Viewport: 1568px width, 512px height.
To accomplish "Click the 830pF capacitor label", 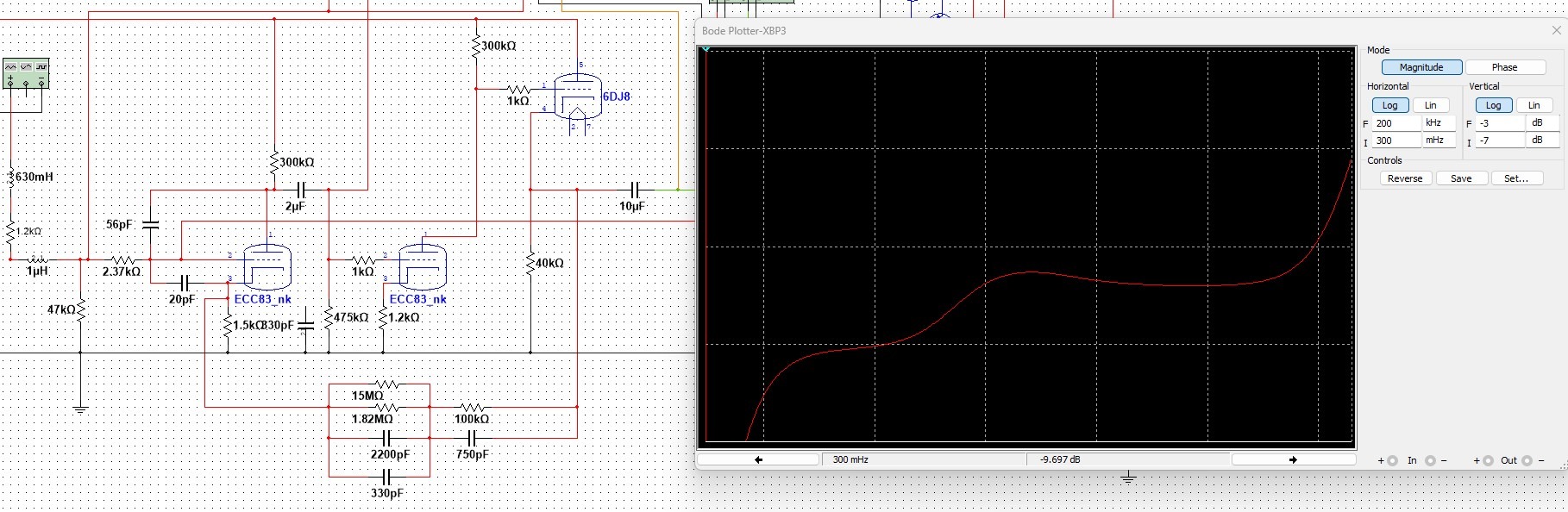I will point(278,325).
